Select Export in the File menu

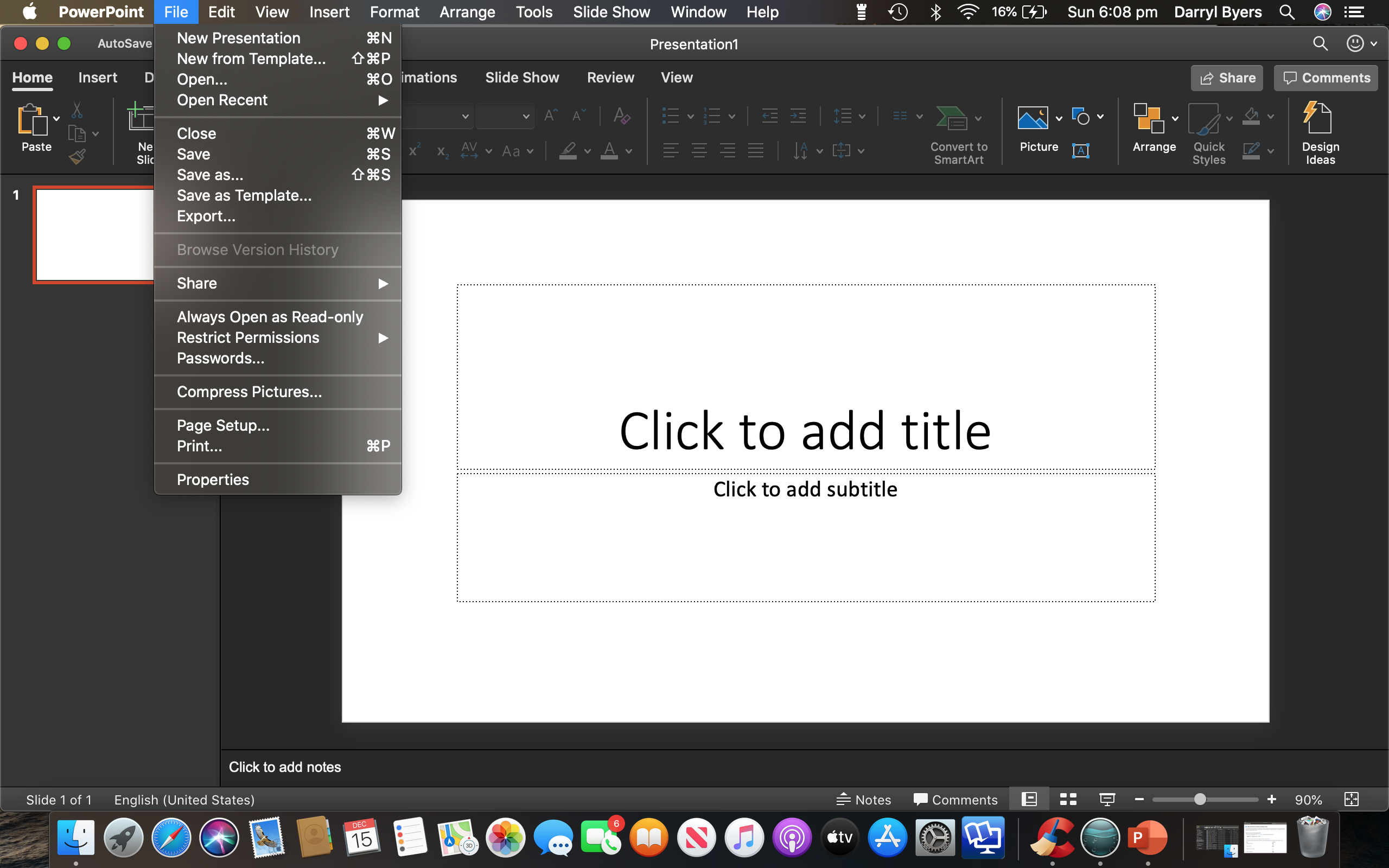[x=278, y=216]
